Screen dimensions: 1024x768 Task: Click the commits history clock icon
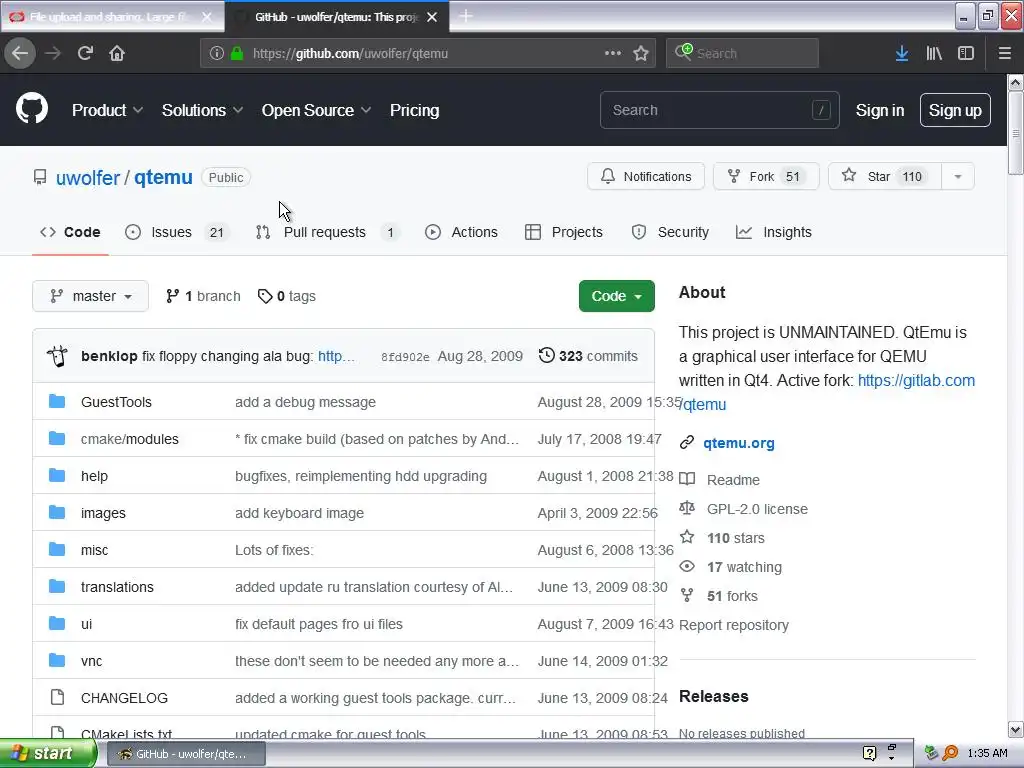pyautogui.click(x=547, y=355)
